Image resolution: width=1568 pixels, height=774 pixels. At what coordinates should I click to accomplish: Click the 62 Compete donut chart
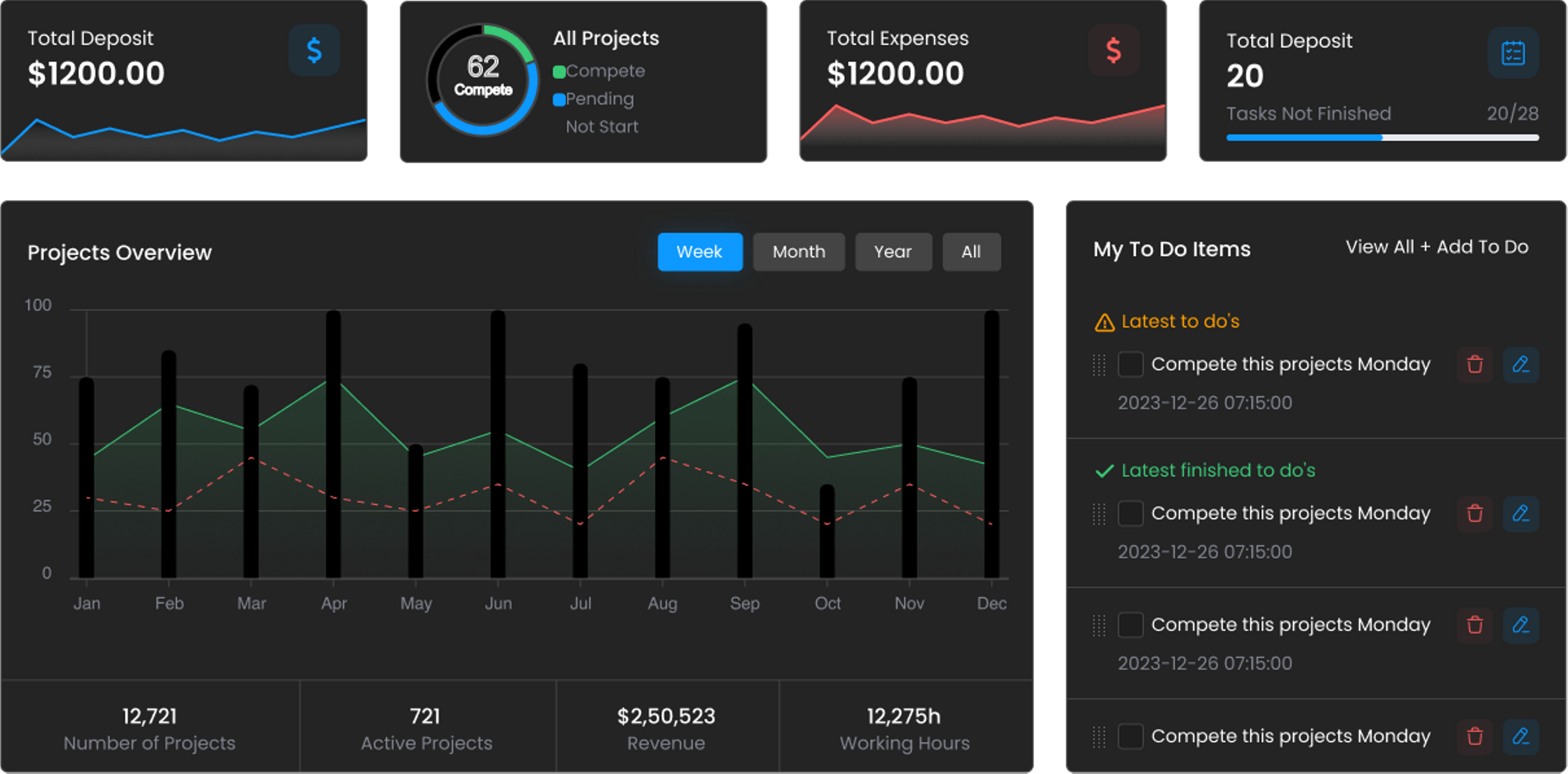click(x=483, y=80)
